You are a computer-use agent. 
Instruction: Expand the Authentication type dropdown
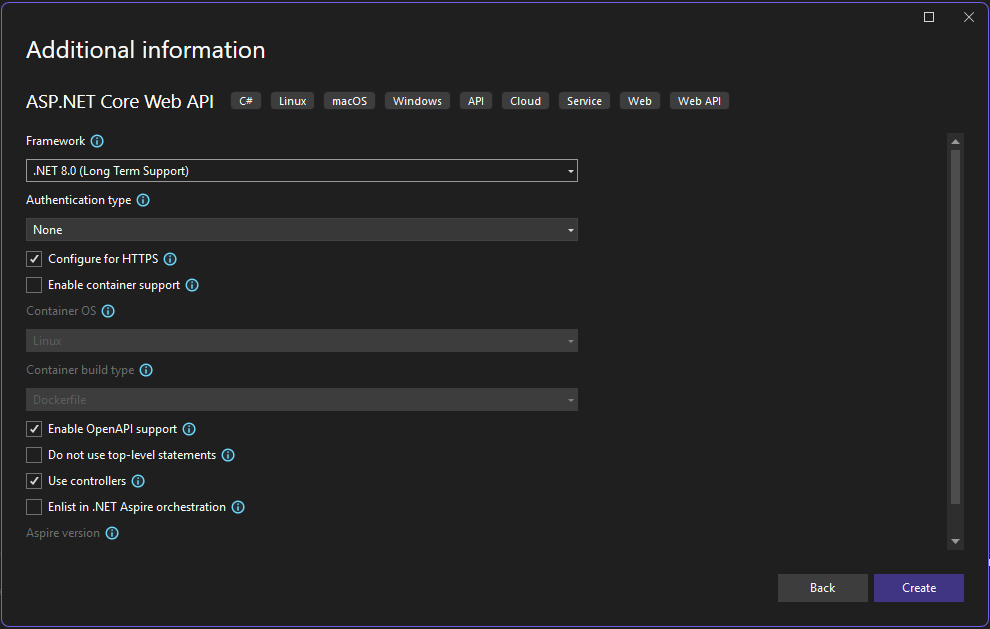tap(301, 230)
